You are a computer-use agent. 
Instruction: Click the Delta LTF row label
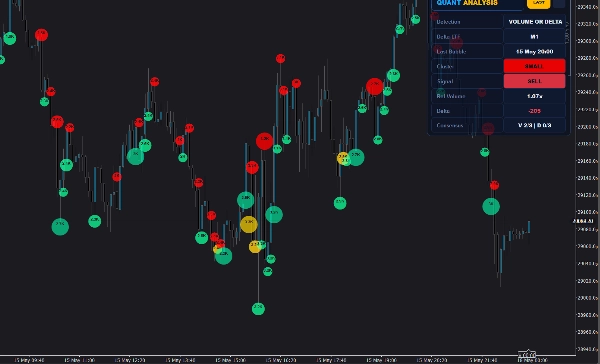448,37
